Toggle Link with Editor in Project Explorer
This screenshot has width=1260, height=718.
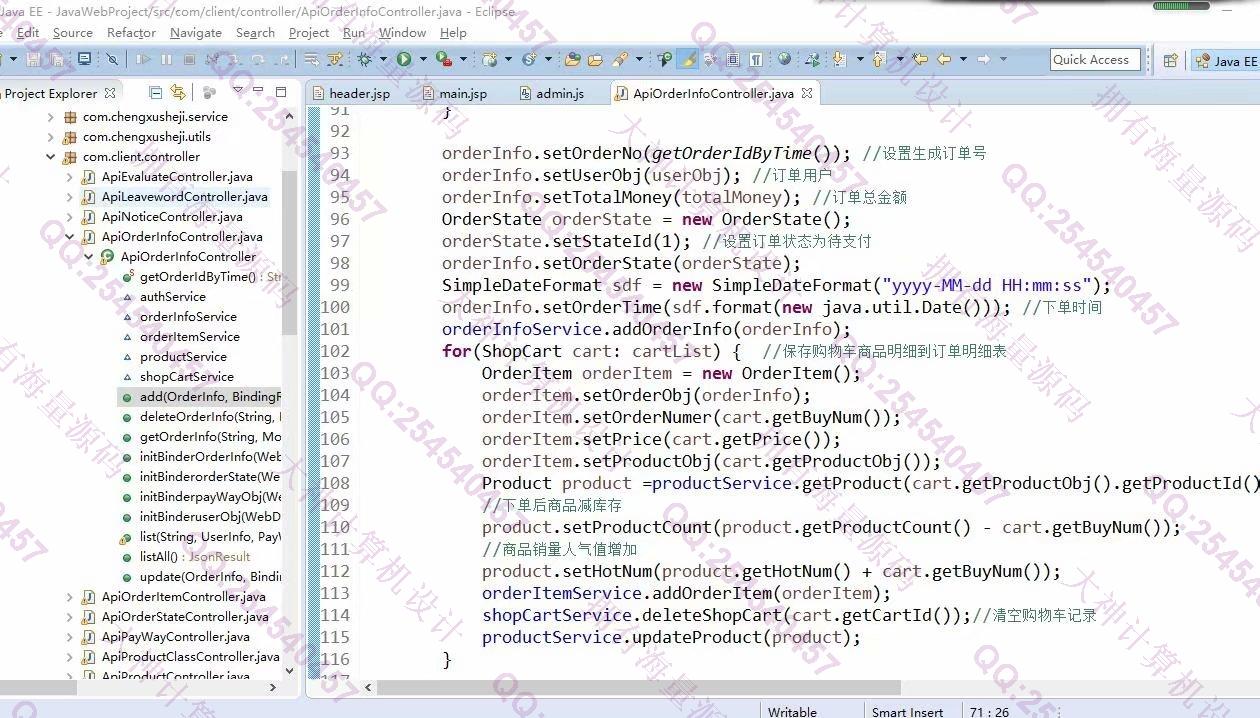(178, 93)
